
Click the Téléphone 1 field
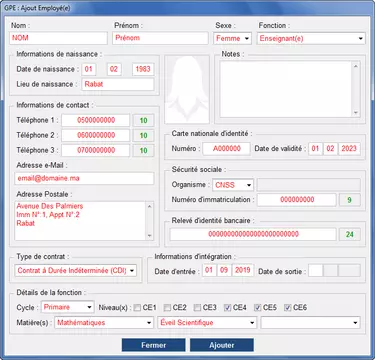coord(96,120)
